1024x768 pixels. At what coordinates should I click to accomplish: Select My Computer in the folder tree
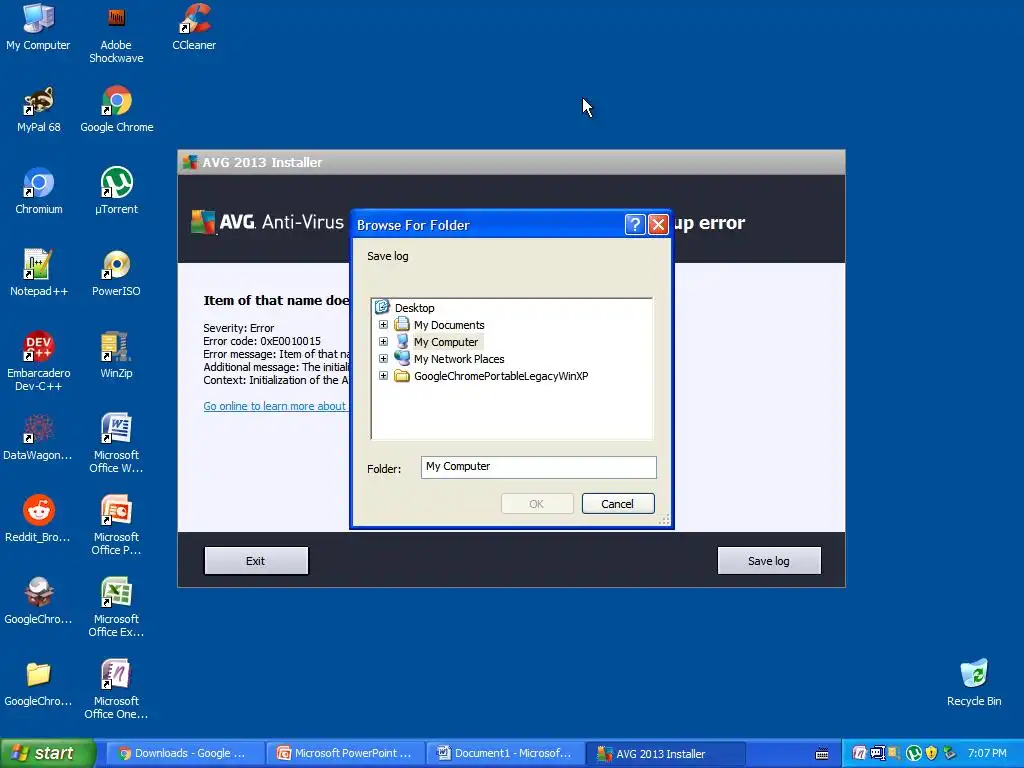(x=446, y=342)
